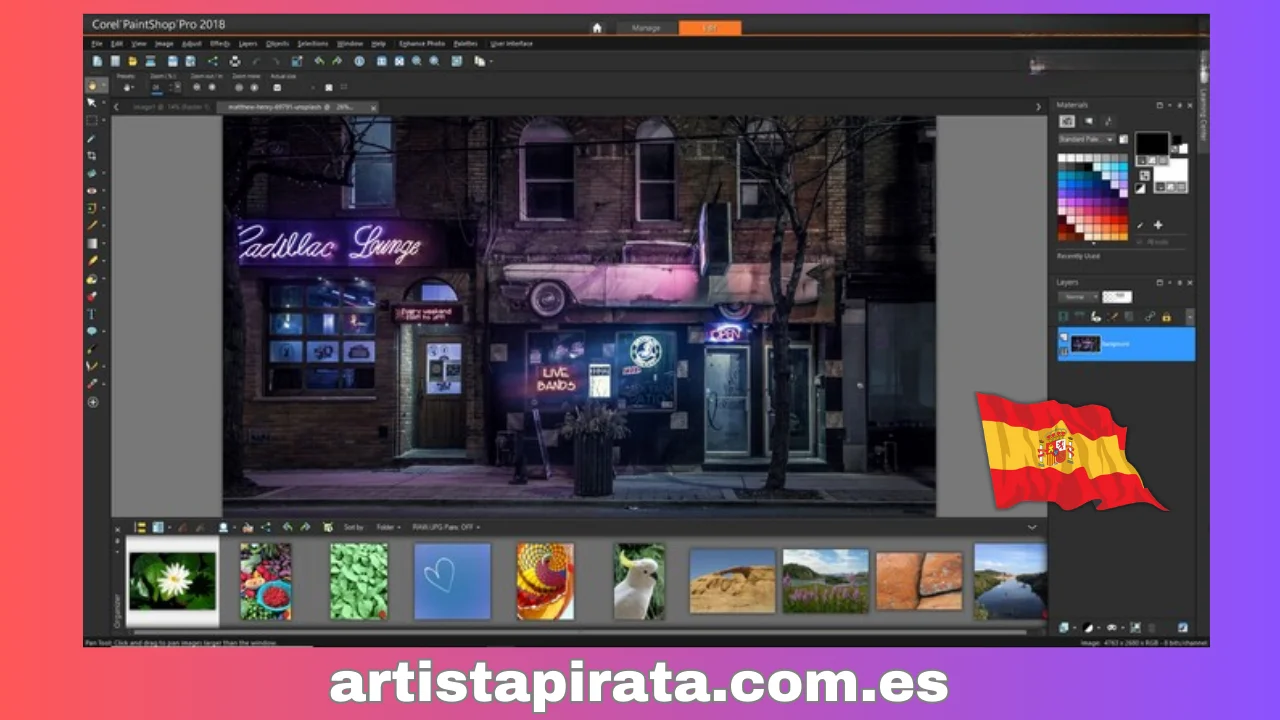Click the rotate right icon in Organizer toolbar
This screenshot has height=720, width=1280.
tap(305, 527)
